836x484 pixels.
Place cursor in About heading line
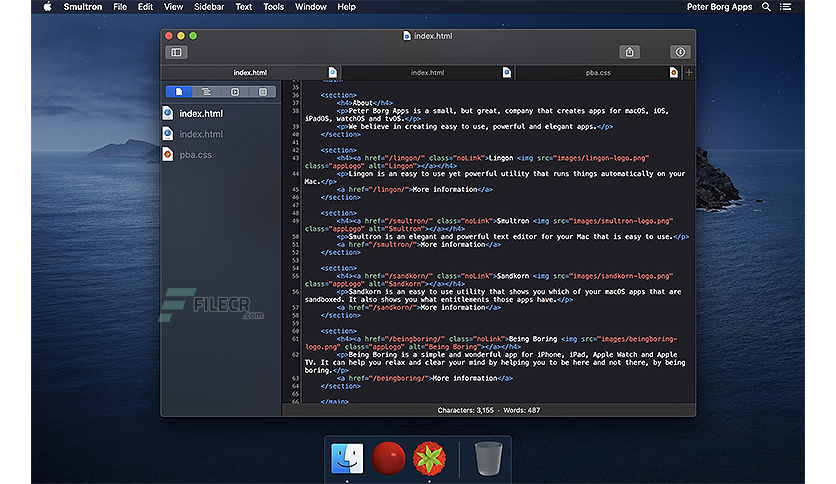pos(365,103)
